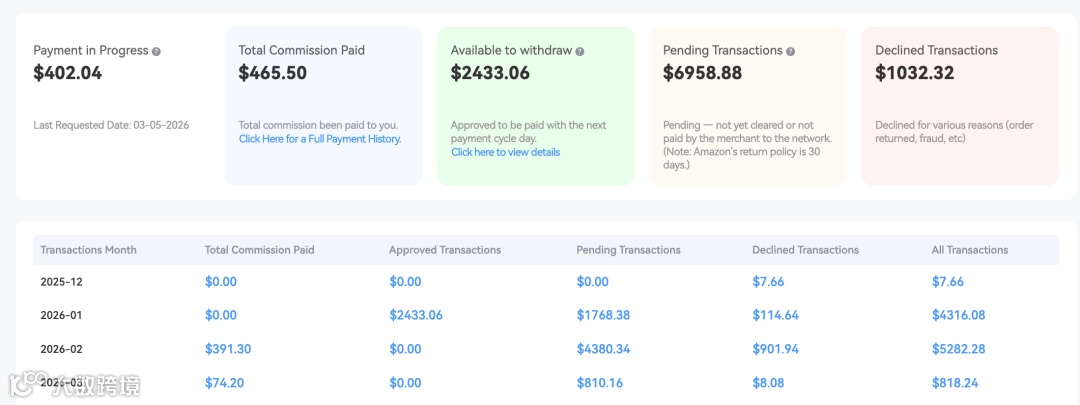The image size is (1080, 405).
Task: Click help icon beside Payment in Progress
Action: point(156,51)
